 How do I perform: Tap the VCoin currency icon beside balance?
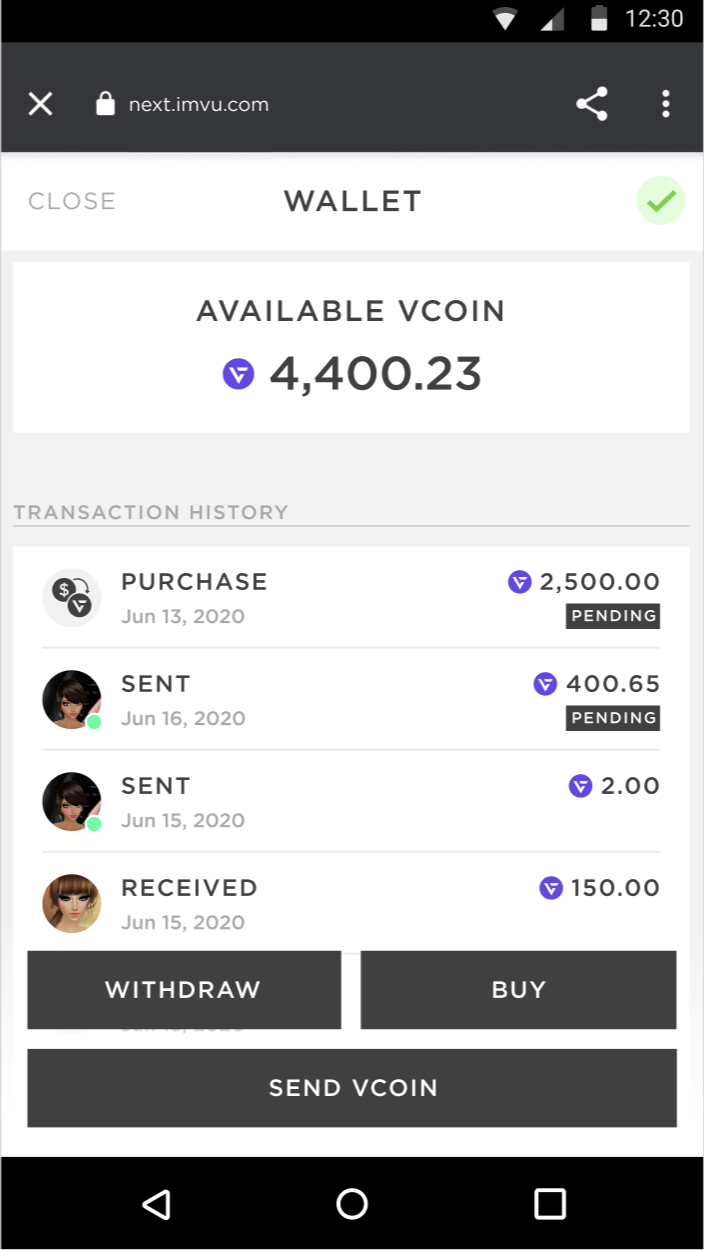[238, 373]
